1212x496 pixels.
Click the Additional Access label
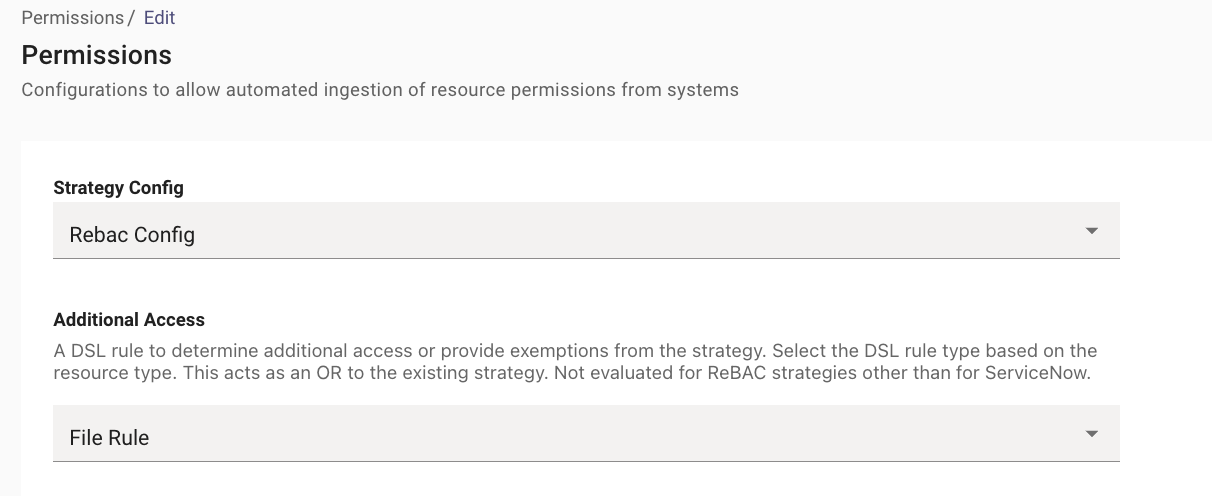coord(129,320)
